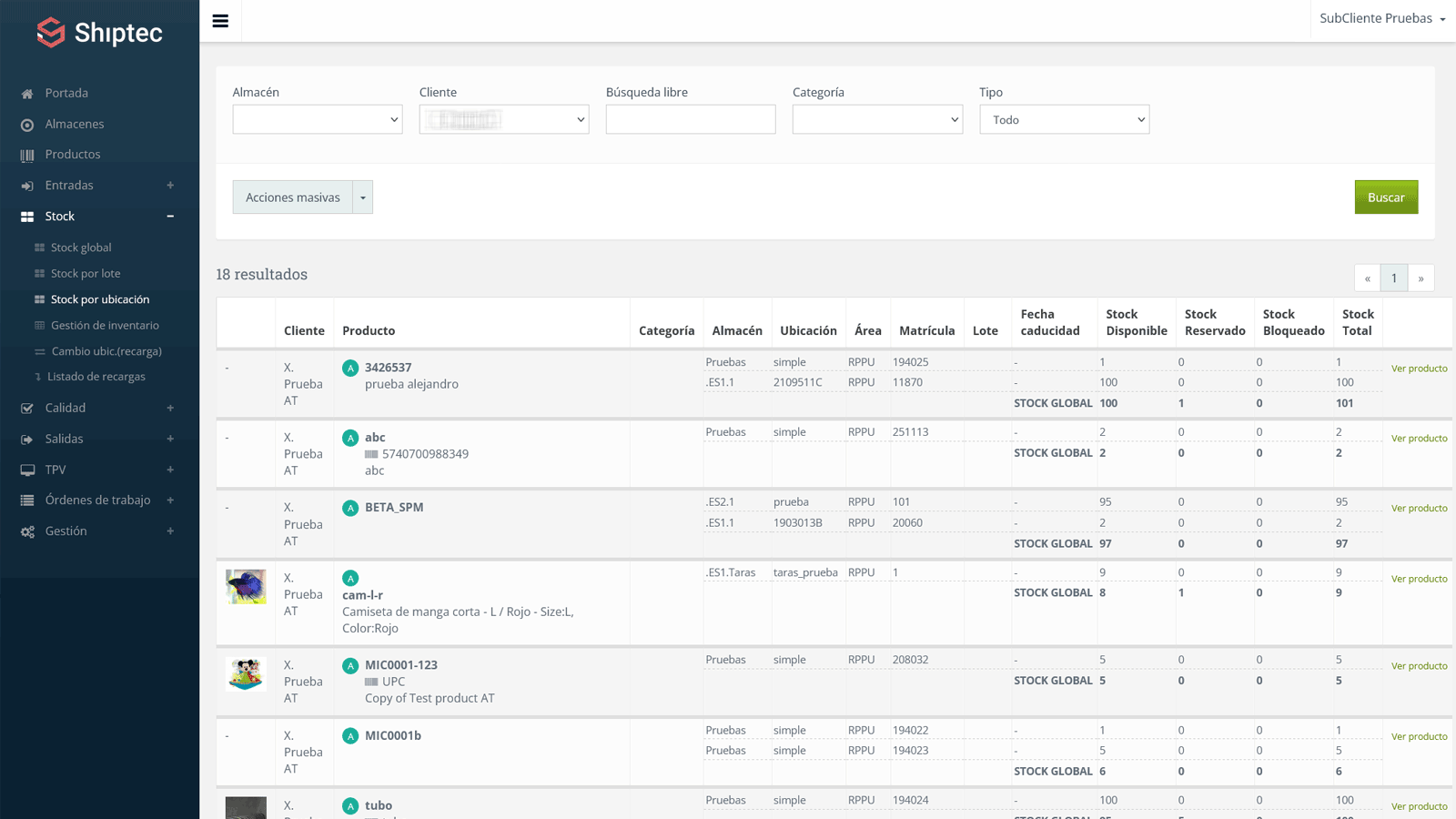The height and width of the screenshot is (819, 1456).
Task: Click the Shiptec logo
Action: [x=99, y=33]
